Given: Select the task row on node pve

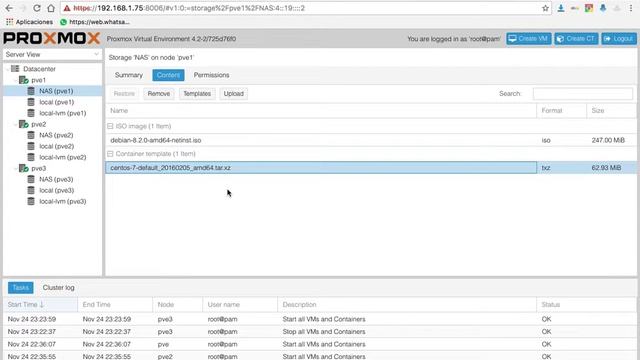Looking at the screenshot, I should (x=320, y=344).
